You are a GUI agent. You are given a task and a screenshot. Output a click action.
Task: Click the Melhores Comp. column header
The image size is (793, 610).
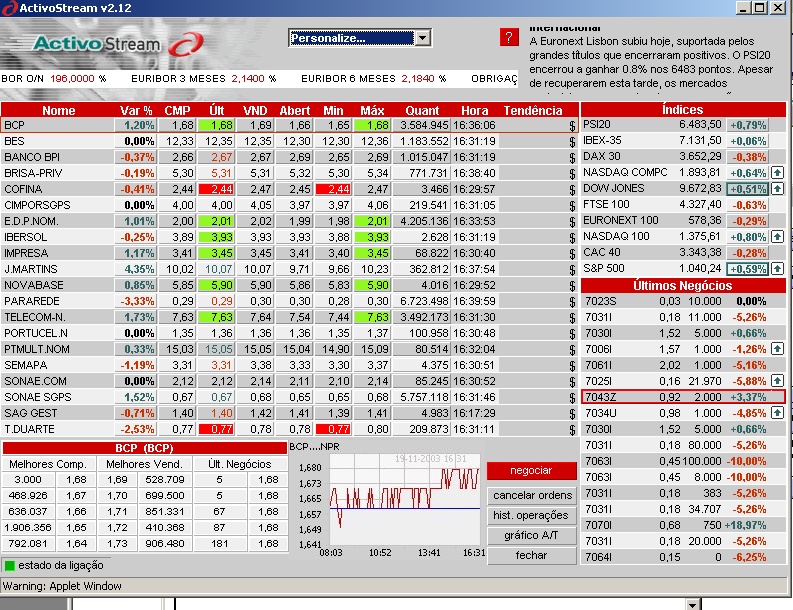(x=48, y=464)
